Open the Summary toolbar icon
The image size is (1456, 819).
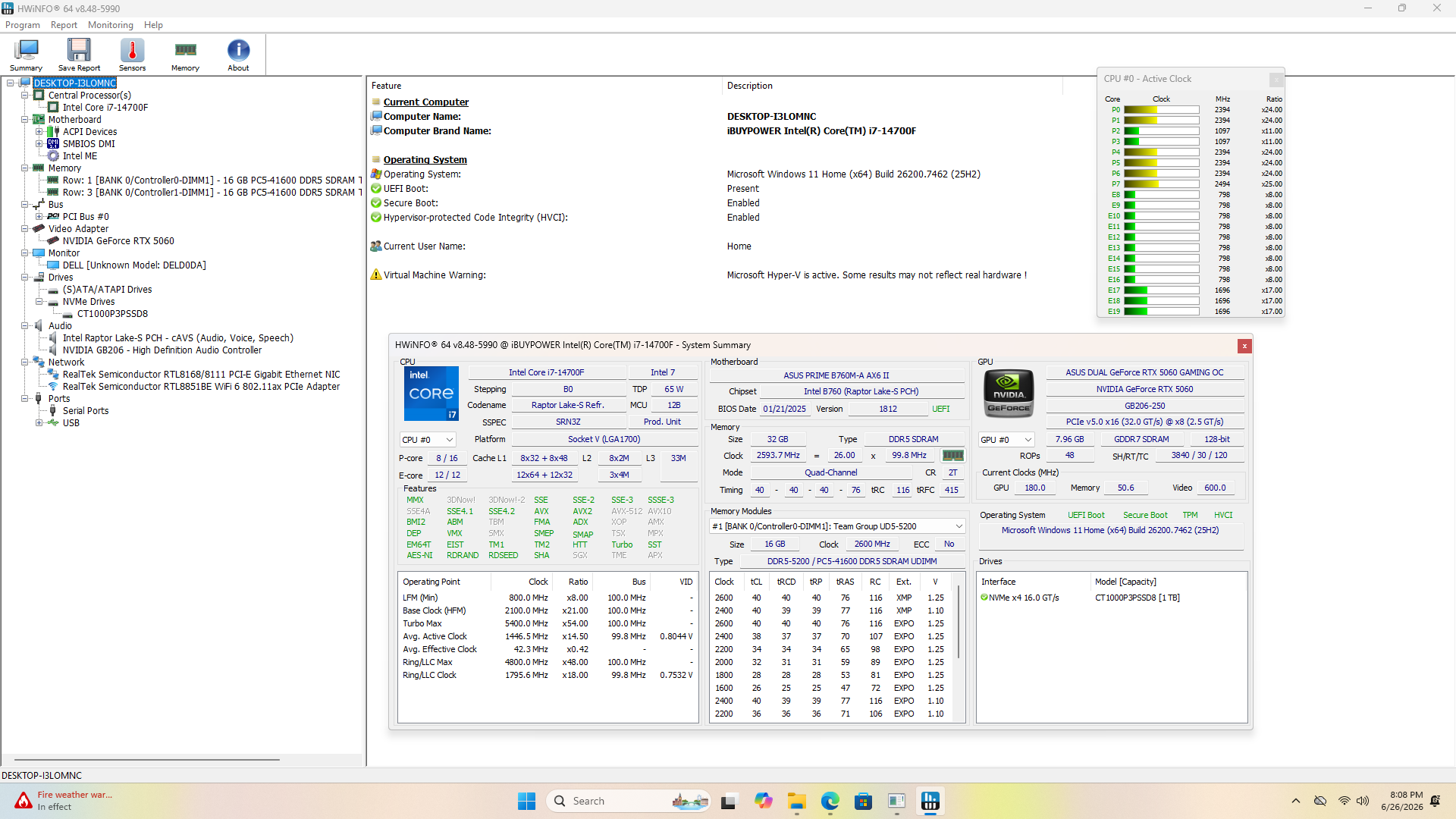[x=26, y=55]
